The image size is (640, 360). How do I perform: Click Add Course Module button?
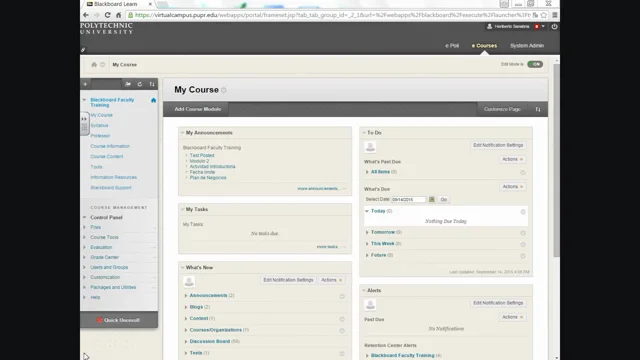(198, 109)
